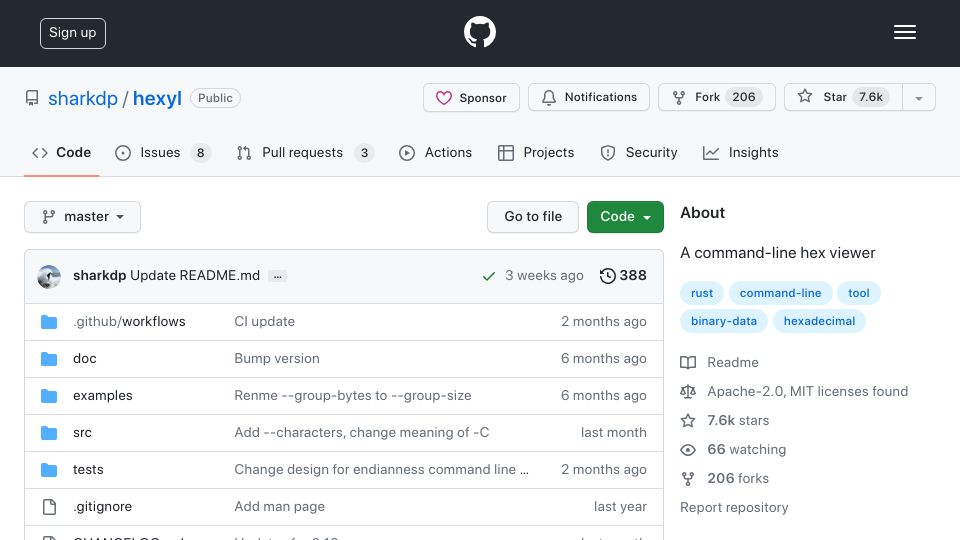Select the rust topic tag
Viewport: 960px width, 540px height.
(702, 293)
